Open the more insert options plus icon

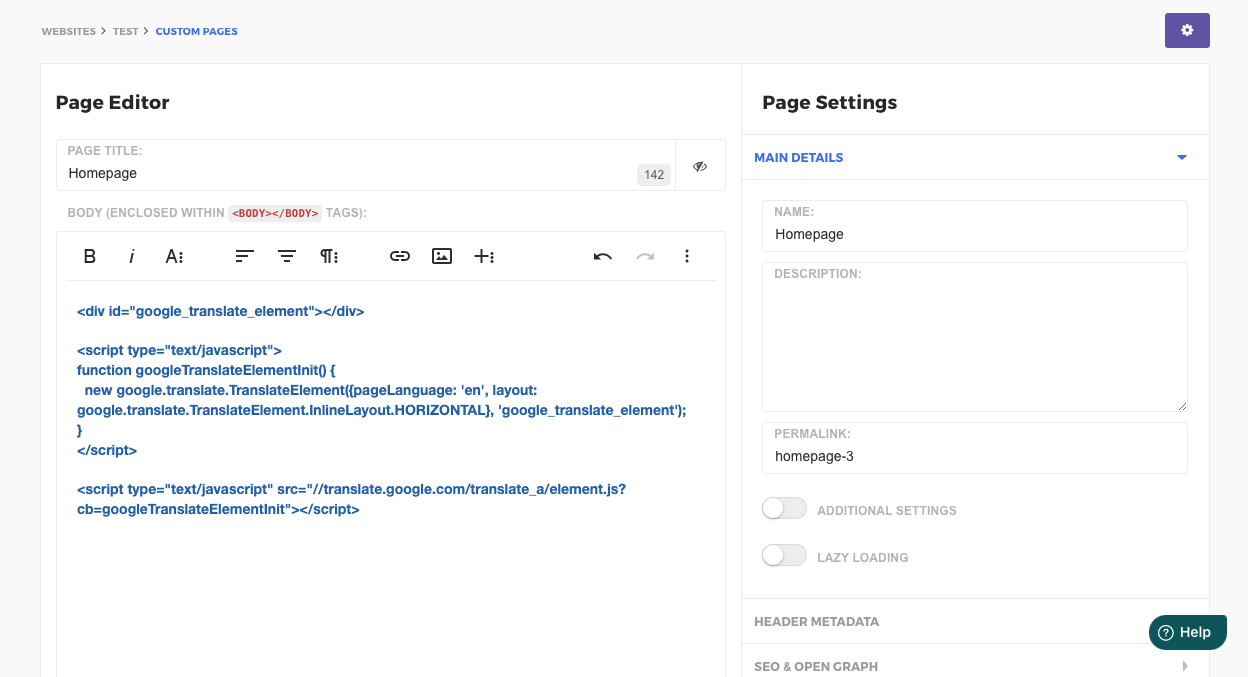point(484,256)
